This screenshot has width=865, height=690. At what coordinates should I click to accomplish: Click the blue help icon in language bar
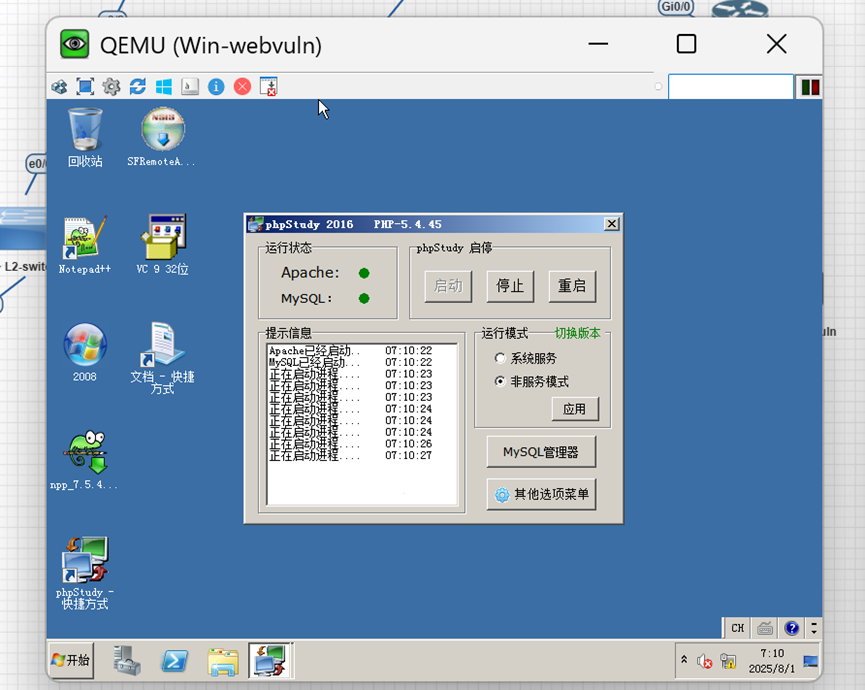[792, 628]
